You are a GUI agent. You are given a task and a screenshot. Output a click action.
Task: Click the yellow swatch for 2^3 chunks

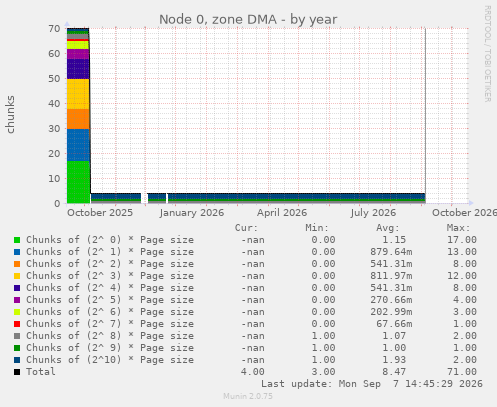coord(17,276)
